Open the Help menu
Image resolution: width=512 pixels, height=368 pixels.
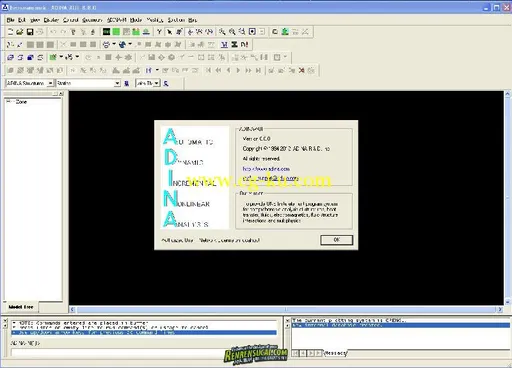coord(192,20)
